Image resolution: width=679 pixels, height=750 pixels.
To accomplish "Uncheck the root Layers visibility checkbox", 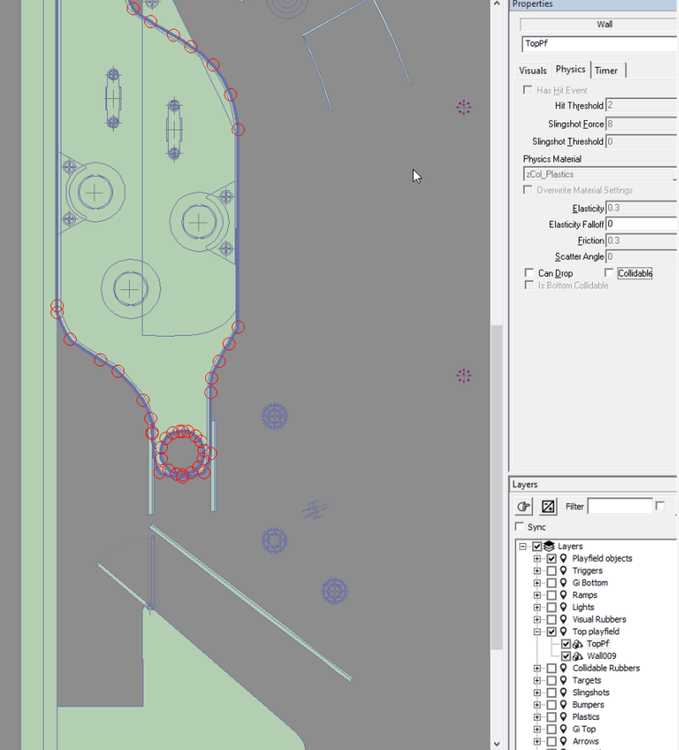I will (x=537, y=546).
